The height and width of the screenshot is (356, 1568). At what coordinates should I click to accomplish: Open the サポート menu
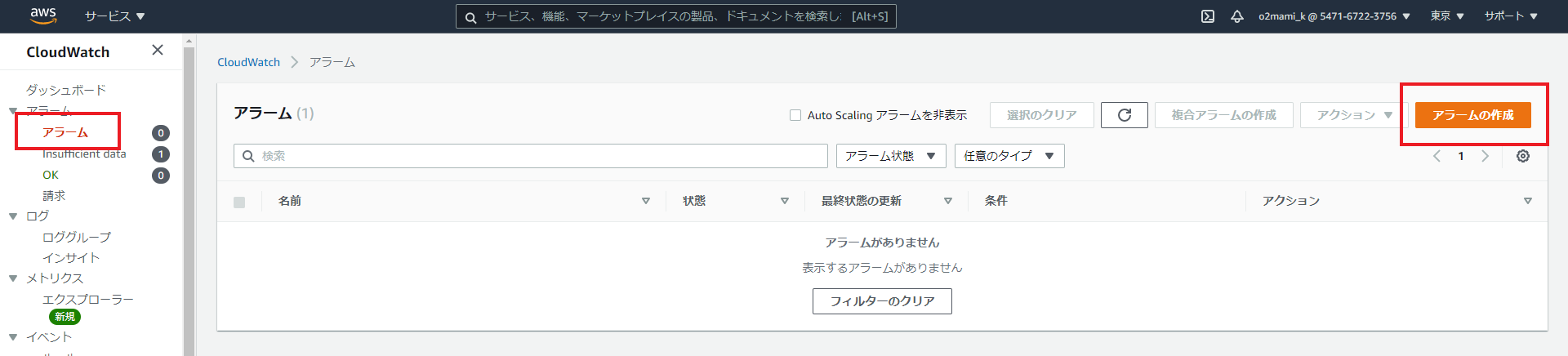(x=1511, y=16)
